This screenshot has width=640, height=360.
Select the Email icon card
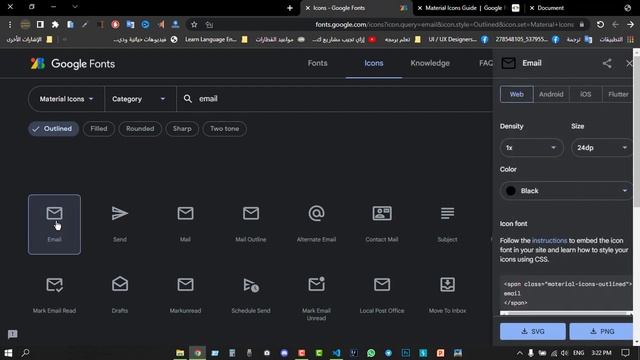tap(54, 224)
